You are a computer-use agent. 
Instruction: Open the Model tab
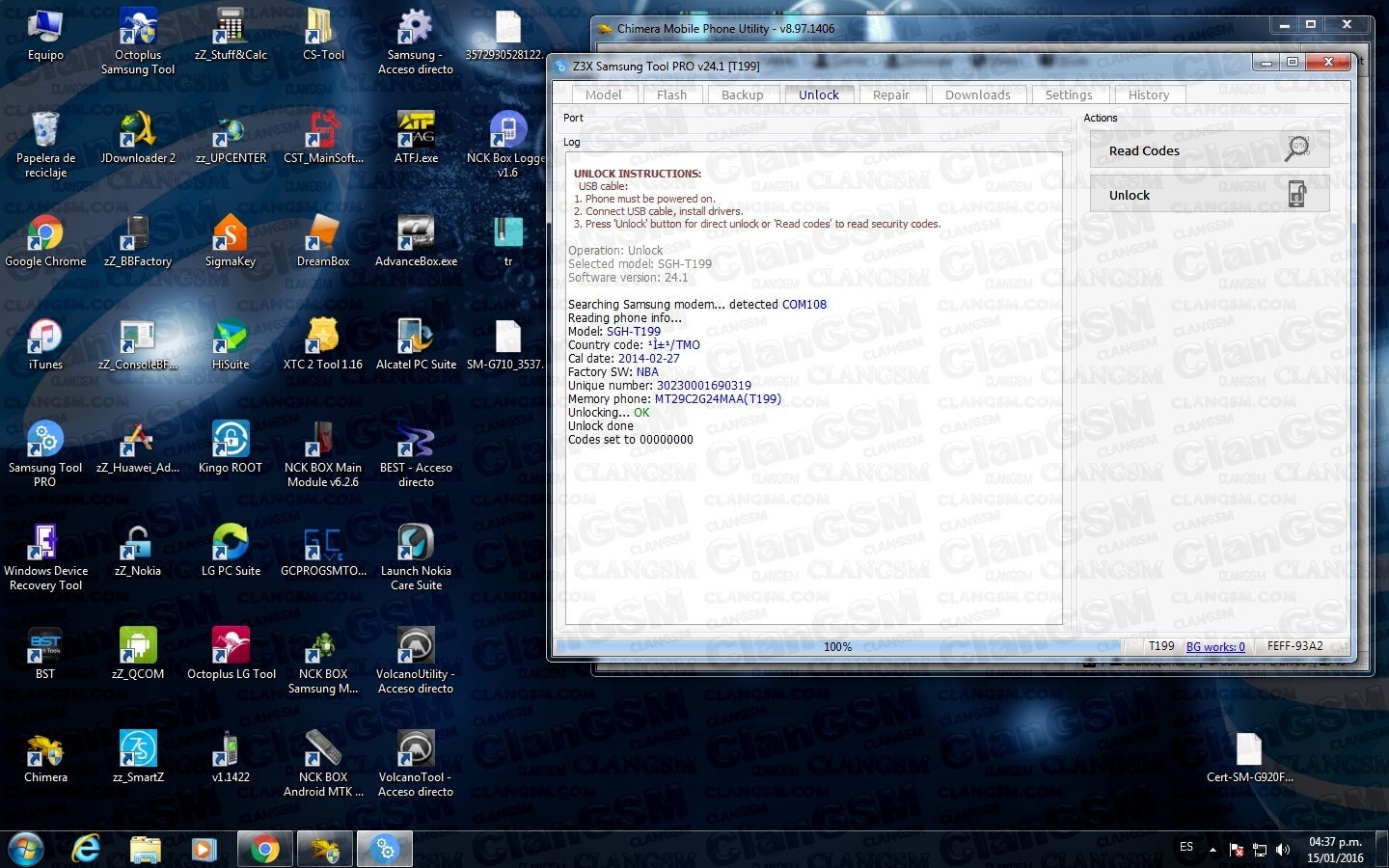(604, 95)
